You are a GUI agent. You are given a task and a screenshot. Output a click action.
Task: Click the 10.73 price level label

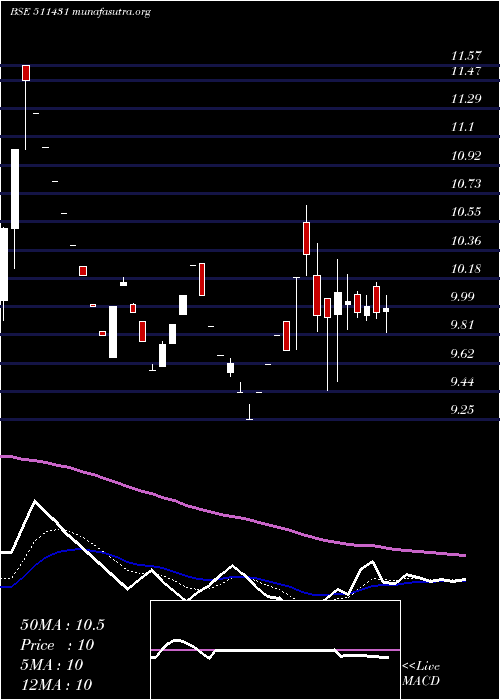[466, 183]
